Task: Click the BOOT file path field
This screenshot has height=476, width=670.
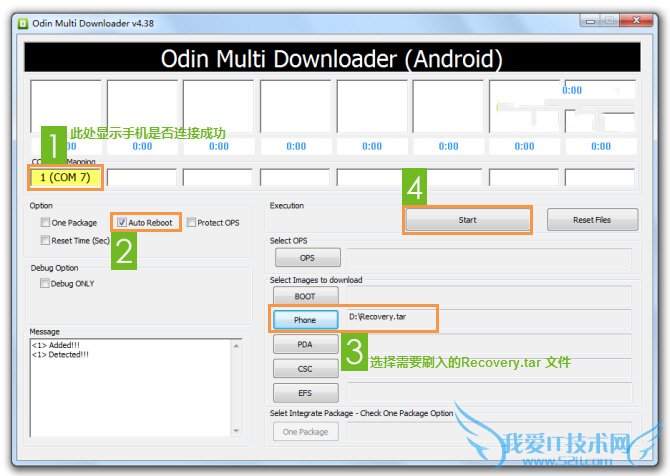Action: pyautogui.click(x=490, y=296)
